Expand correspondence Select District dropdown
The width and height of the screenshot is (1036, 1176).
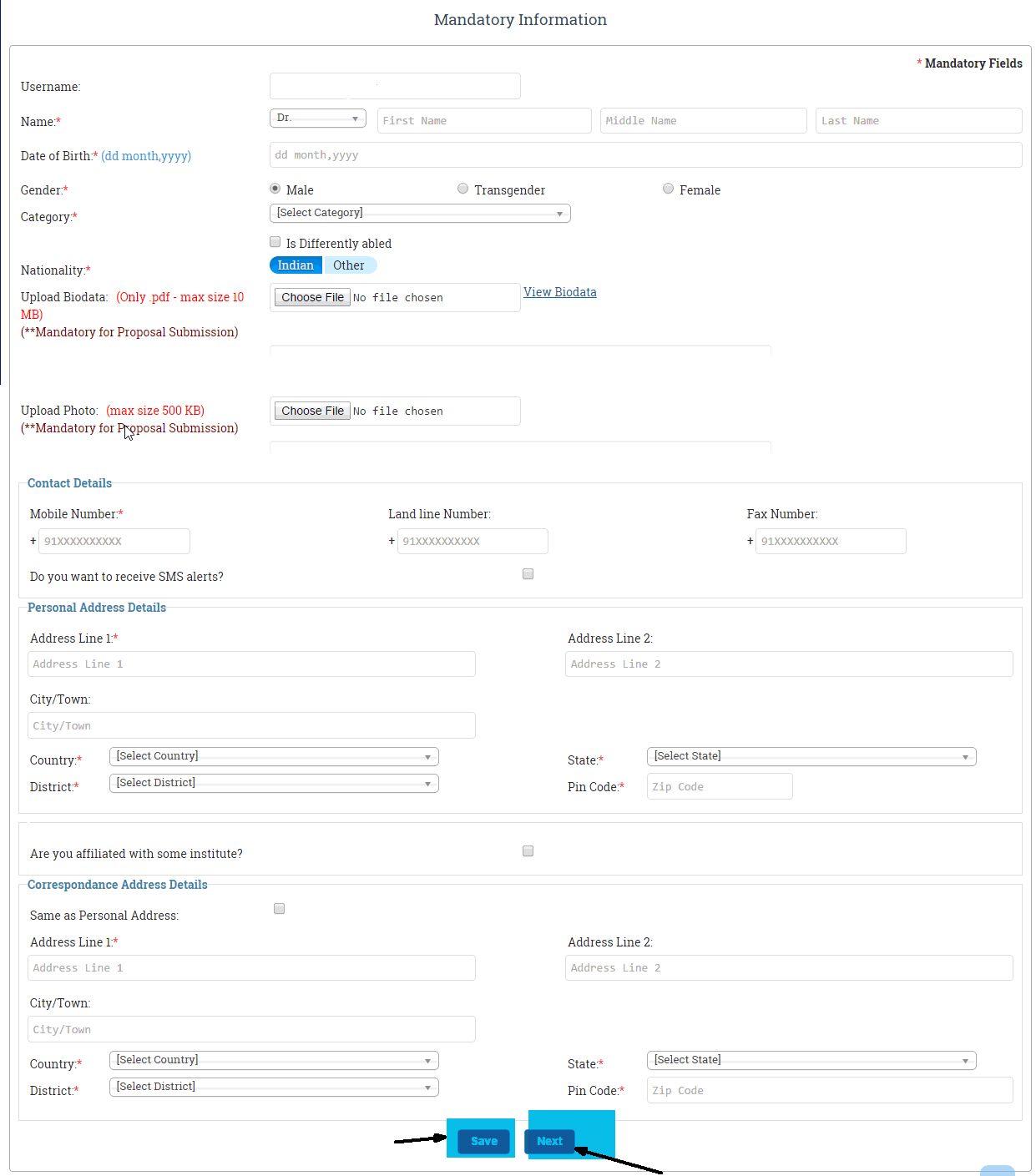point(274,1088)
